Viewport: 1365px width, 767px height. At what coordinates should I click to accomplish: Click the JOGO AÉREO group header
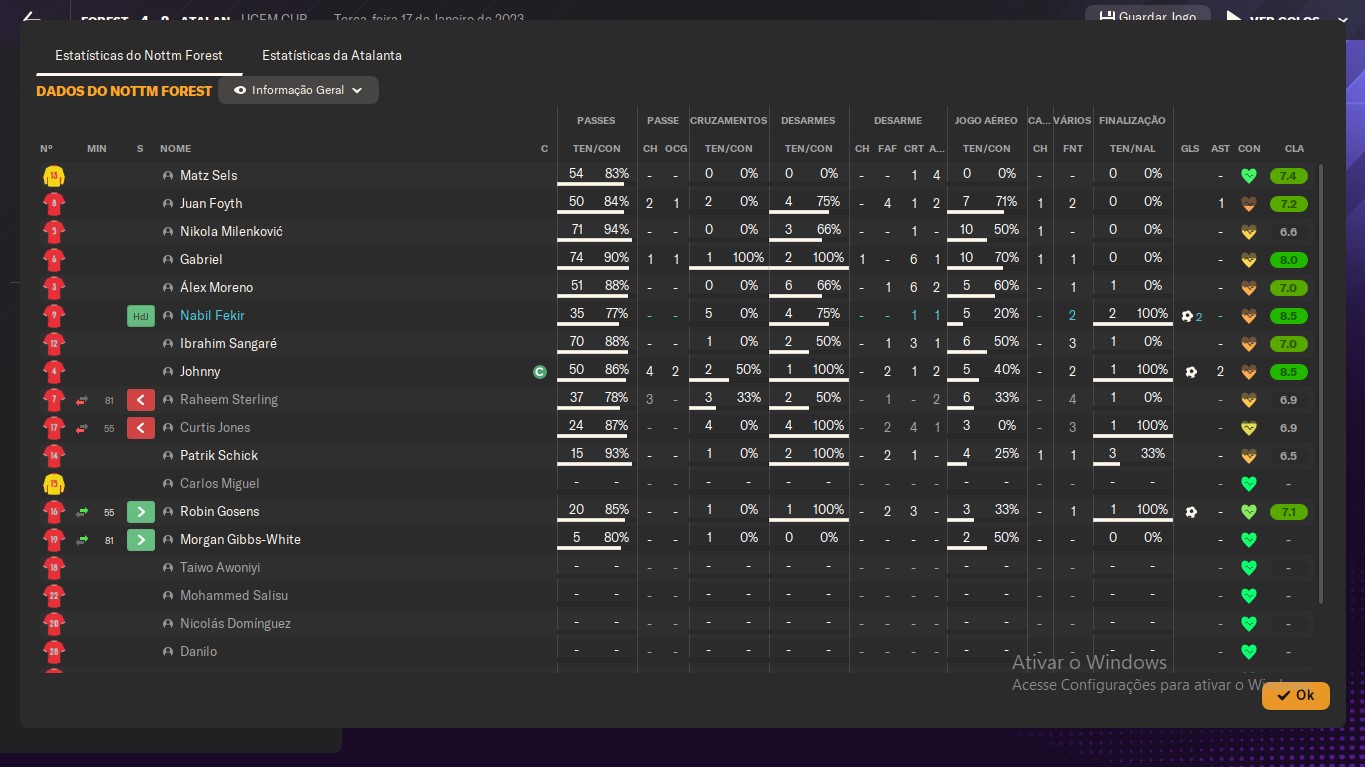pyautogui.click(x=986, y=121)
